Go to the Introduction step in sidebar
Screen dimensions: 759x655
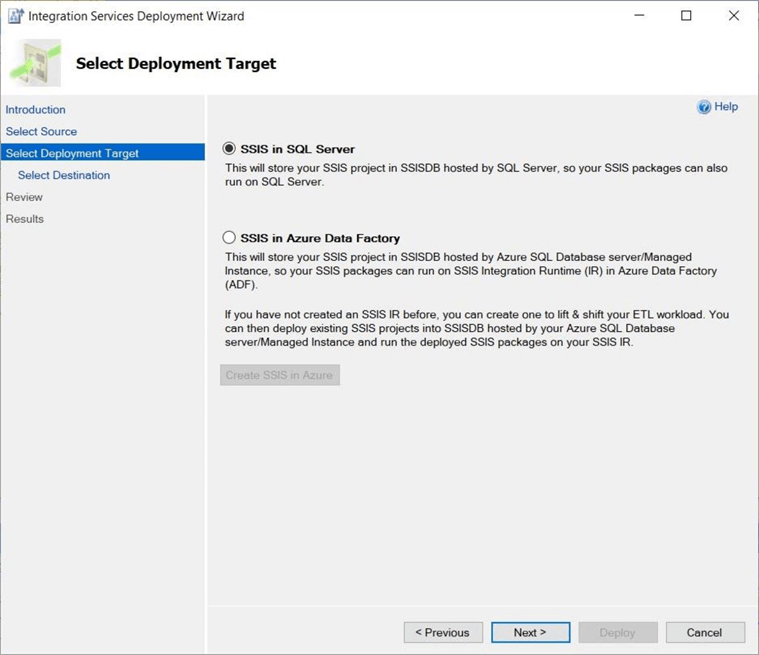[x=36, y=110]
